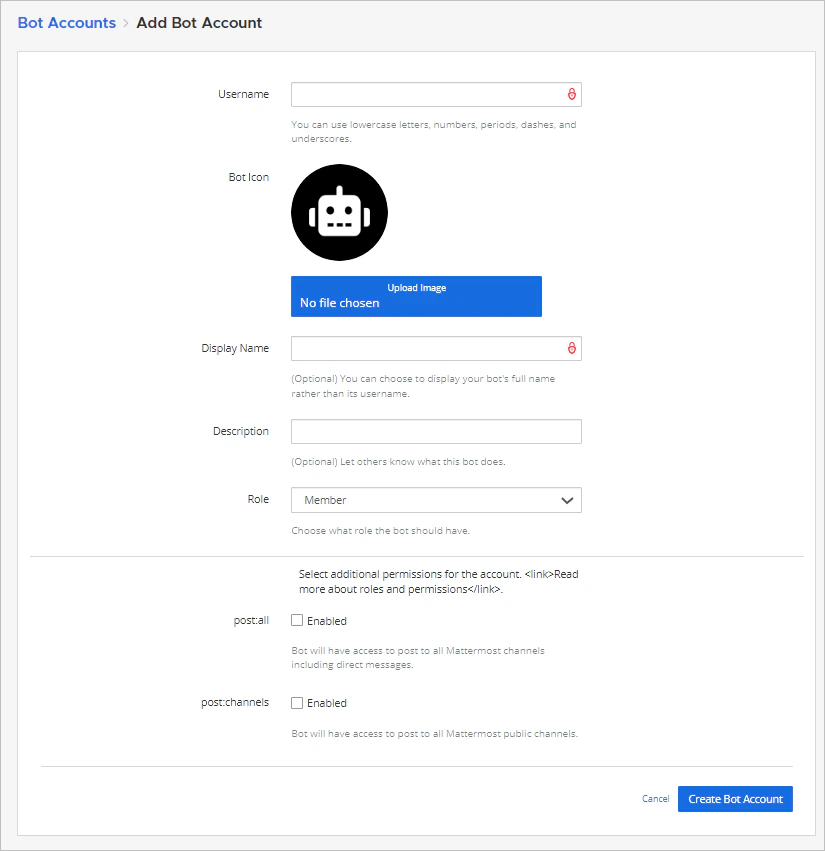Click the breadcrumb chevron separator

[126, 22]
